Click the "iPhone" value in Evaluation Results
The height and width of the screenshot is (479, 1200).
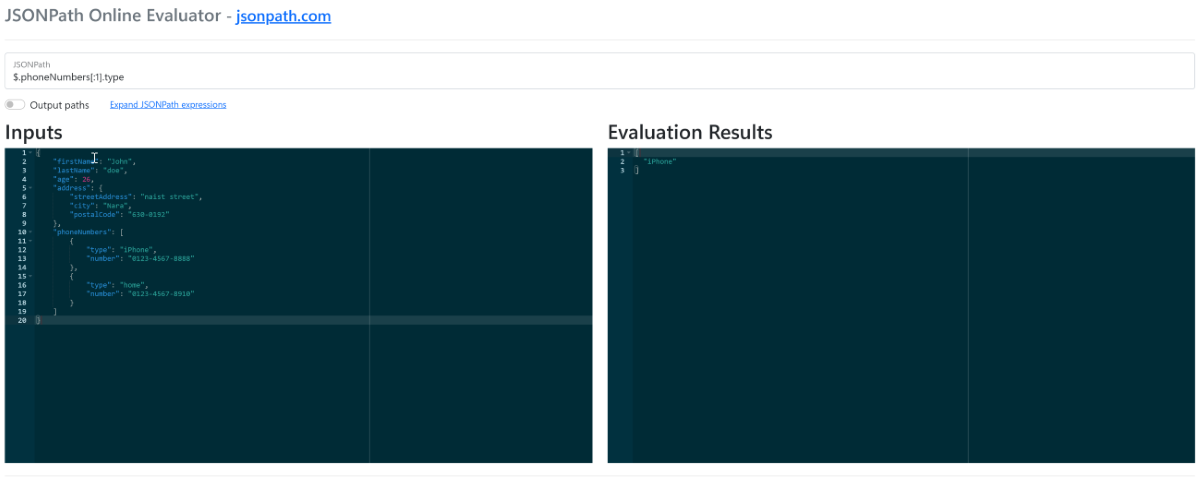pos(660,161)
